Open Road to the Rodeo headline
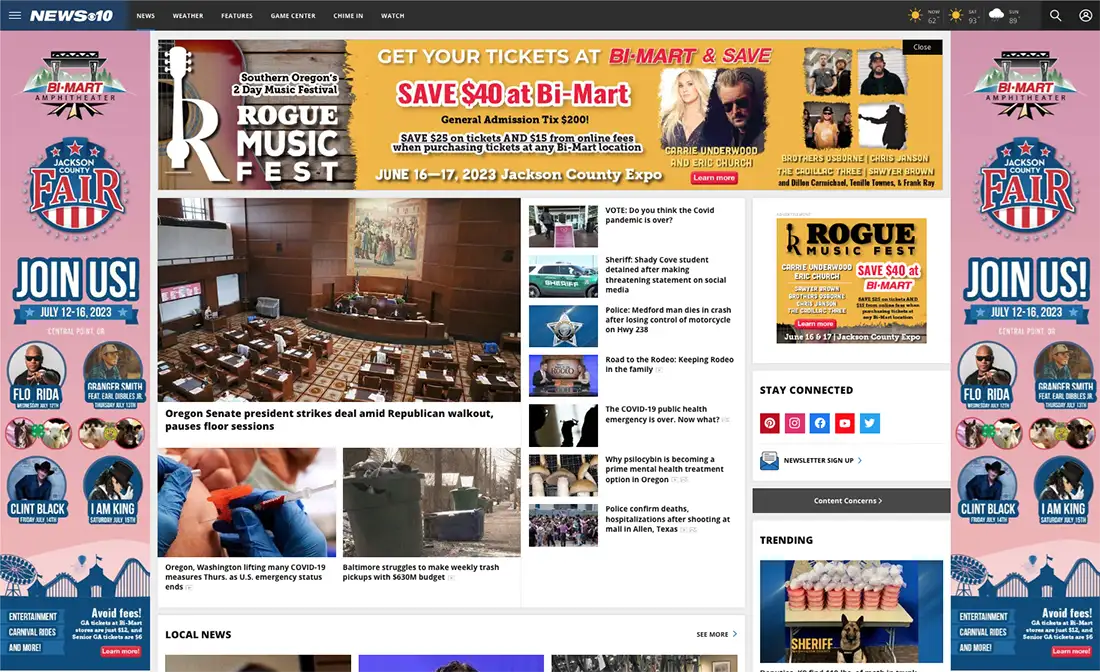Image resolution: width=1100 pixels, height=672 pixels. tap(669, 364)
